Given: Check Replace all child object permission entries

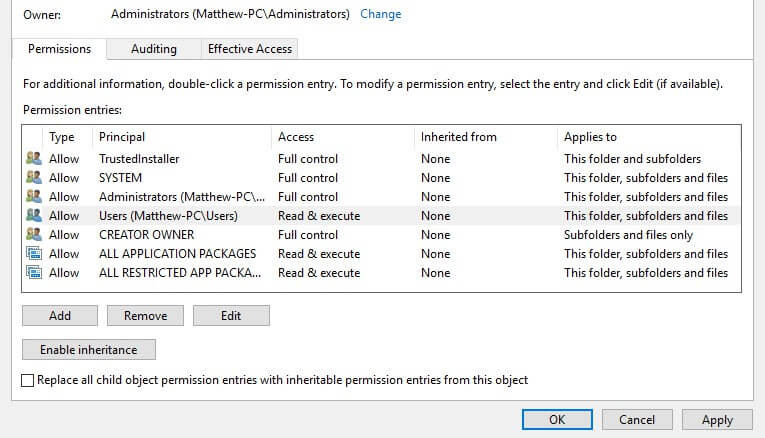Looking at the screenshot, I should pyautogui.click(x=28, y=380).
